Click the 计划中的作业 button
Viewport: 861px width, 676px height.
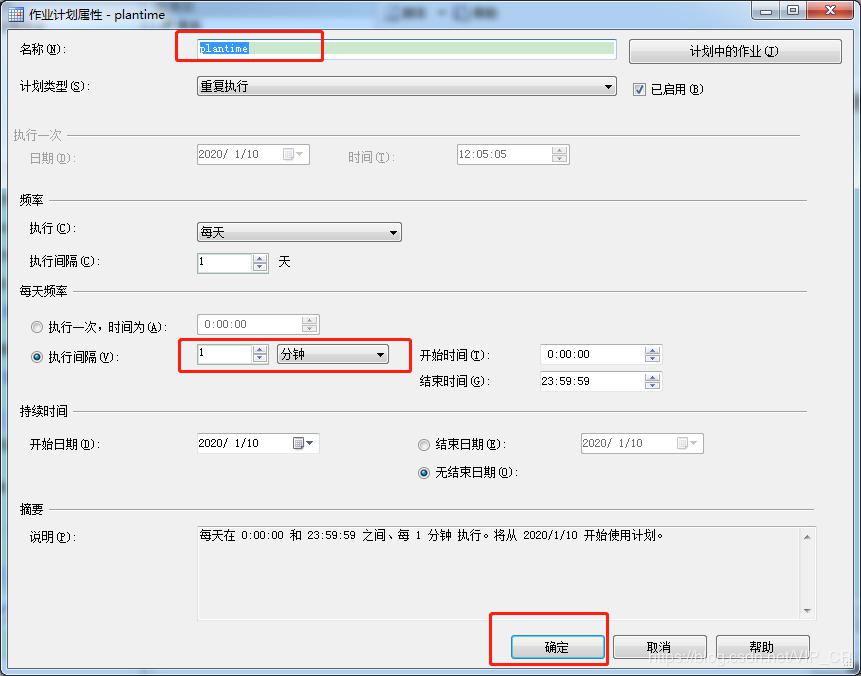(736, 51)
